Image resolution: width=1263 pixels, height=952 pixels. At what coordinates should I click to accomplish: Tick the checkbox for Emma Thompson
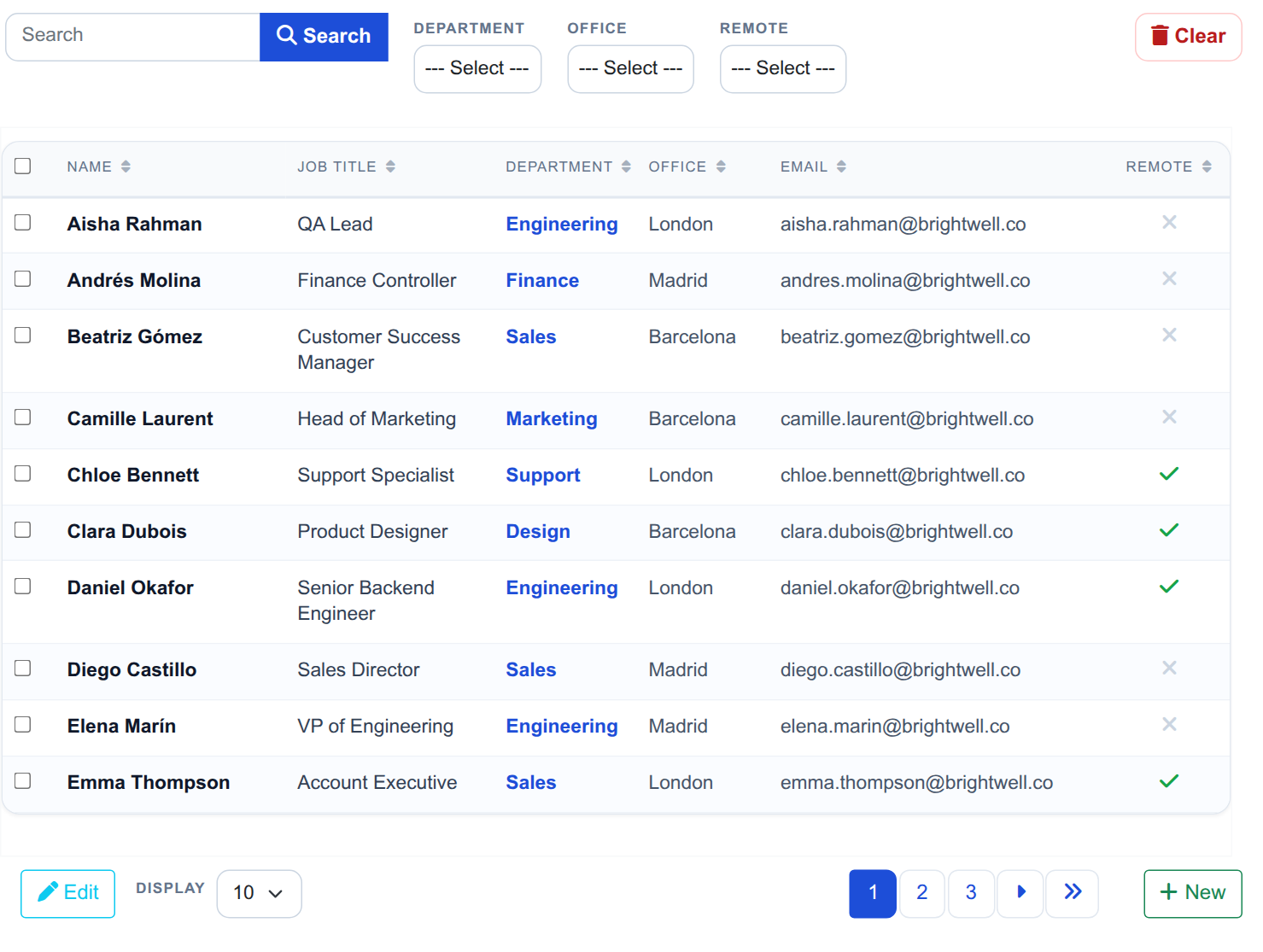(x=23, y=780)
